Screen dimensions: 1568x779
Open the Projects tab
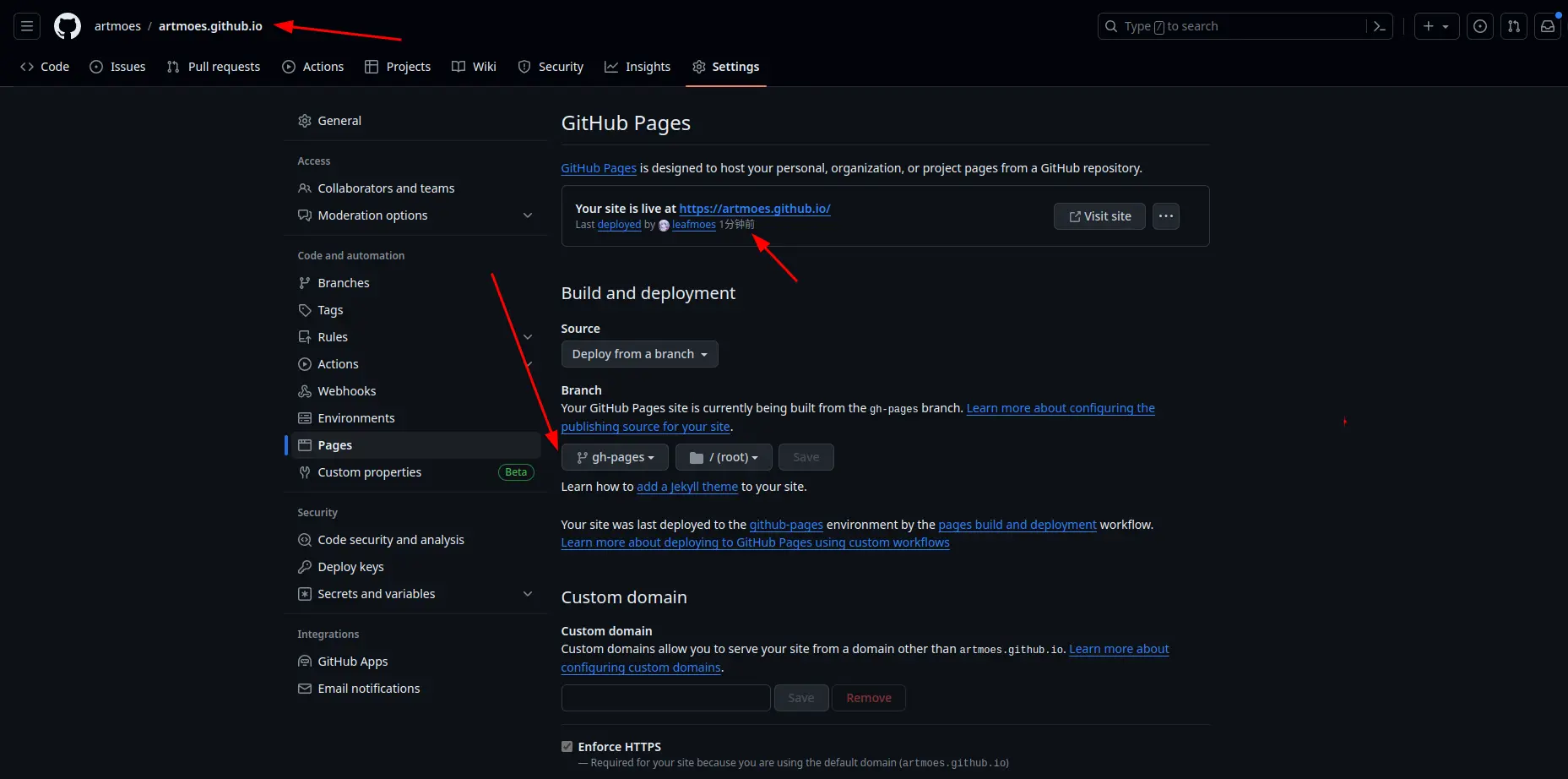click(398, 67)
